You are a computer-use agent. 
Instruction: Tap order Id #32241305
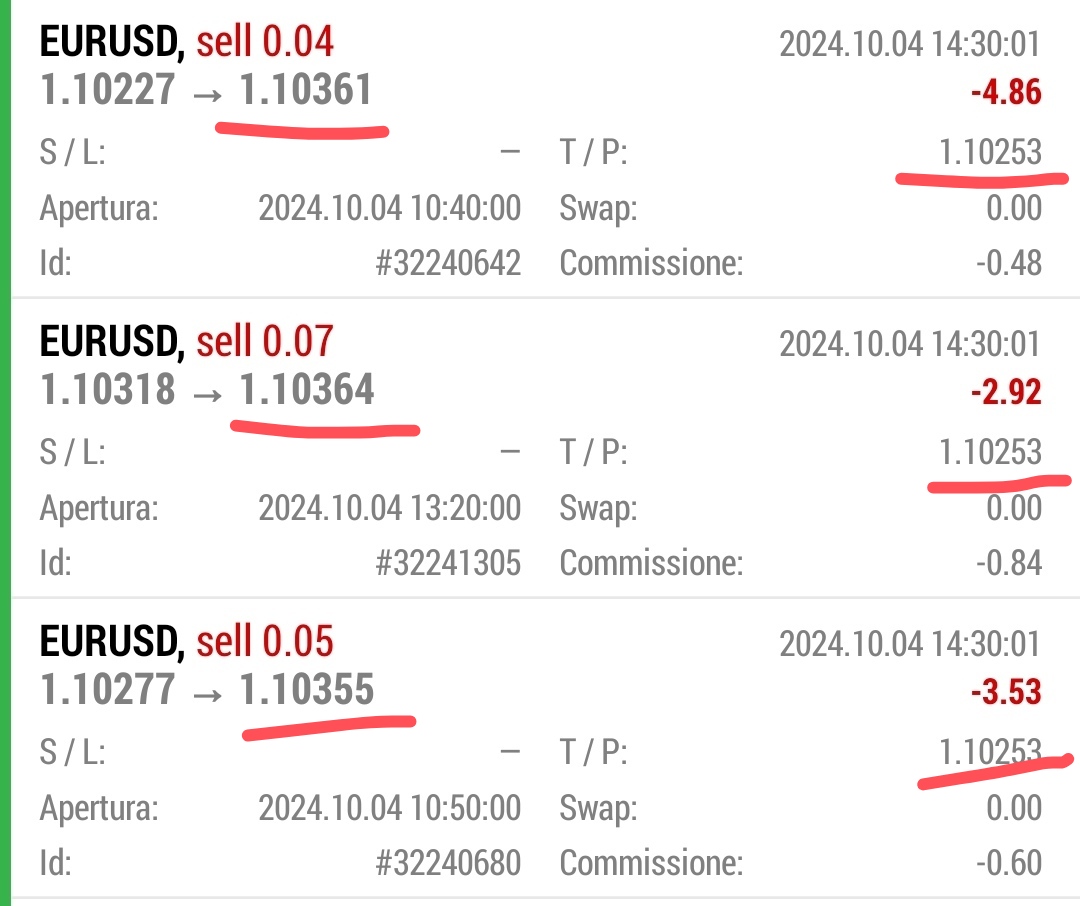(x=448, y=563)
